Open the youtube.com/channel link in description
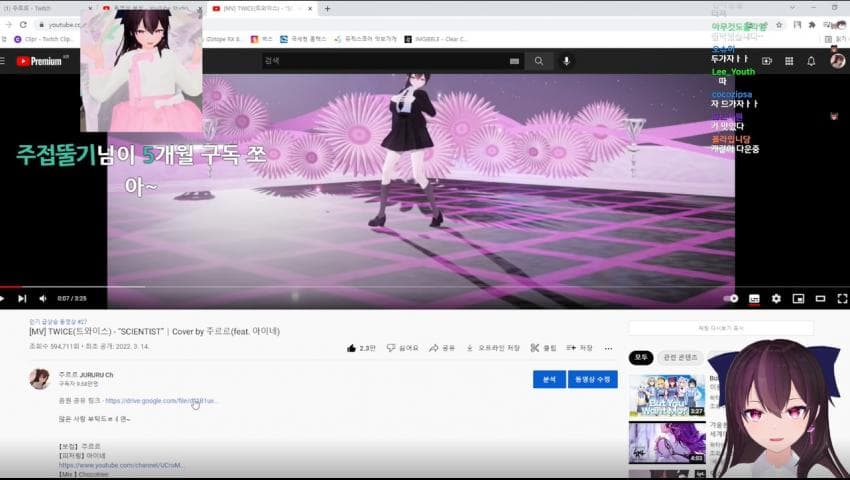 point(121,465)
